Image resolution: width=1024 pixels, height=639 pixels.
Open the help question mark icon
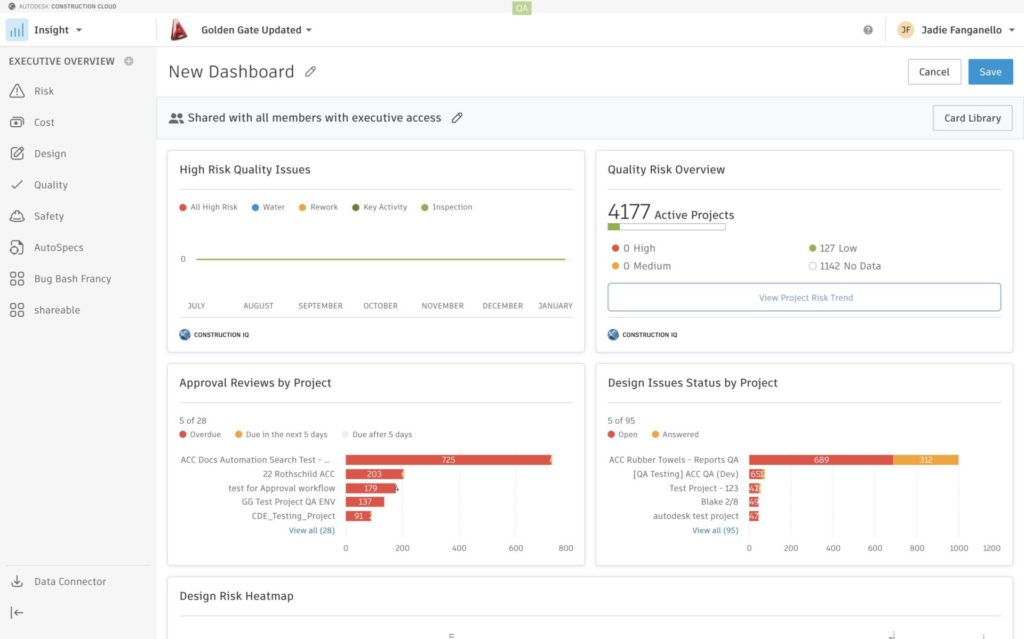click(868, 30)
